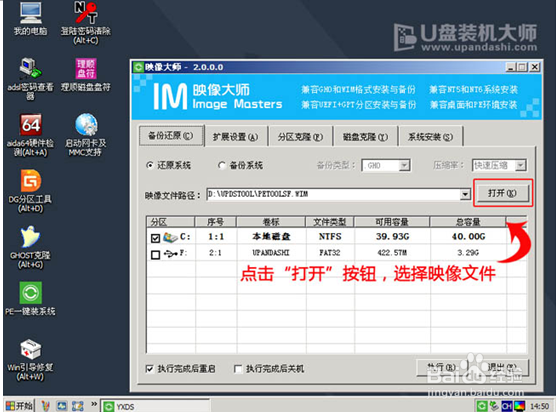Switch to 系统安装 tab
This screenshot has height=412, width=556.
[x=430, y=137]
